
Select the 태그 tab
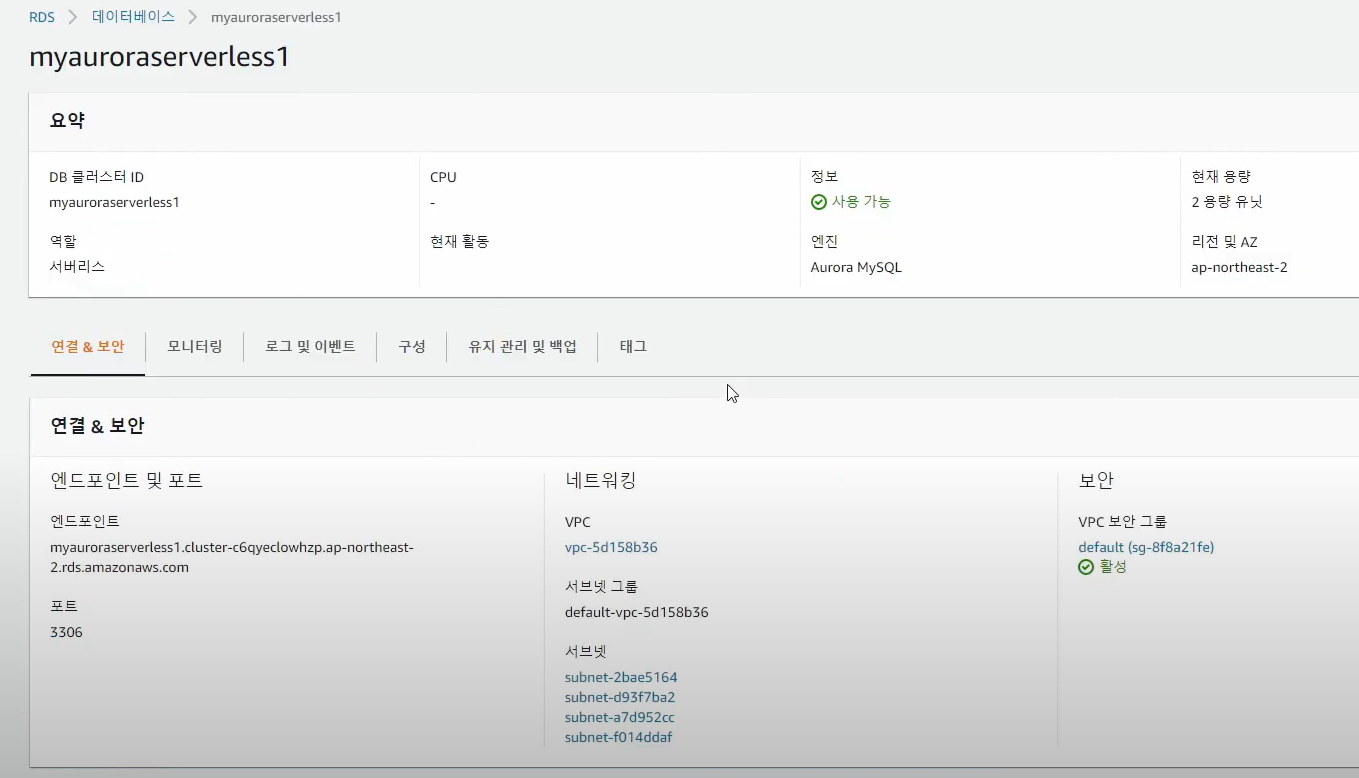[x=633, y=347]
